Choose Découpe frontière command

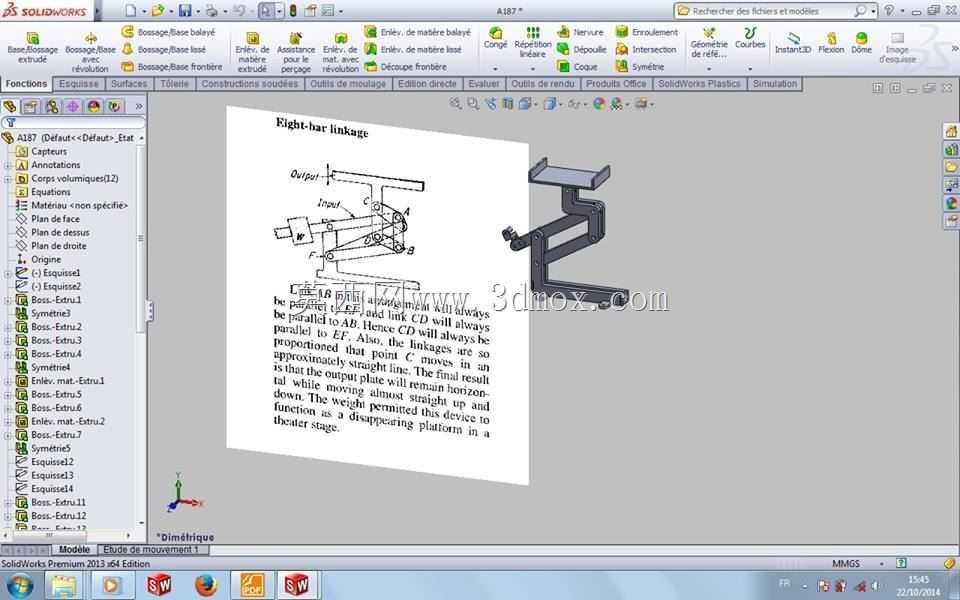coord(406,67)
